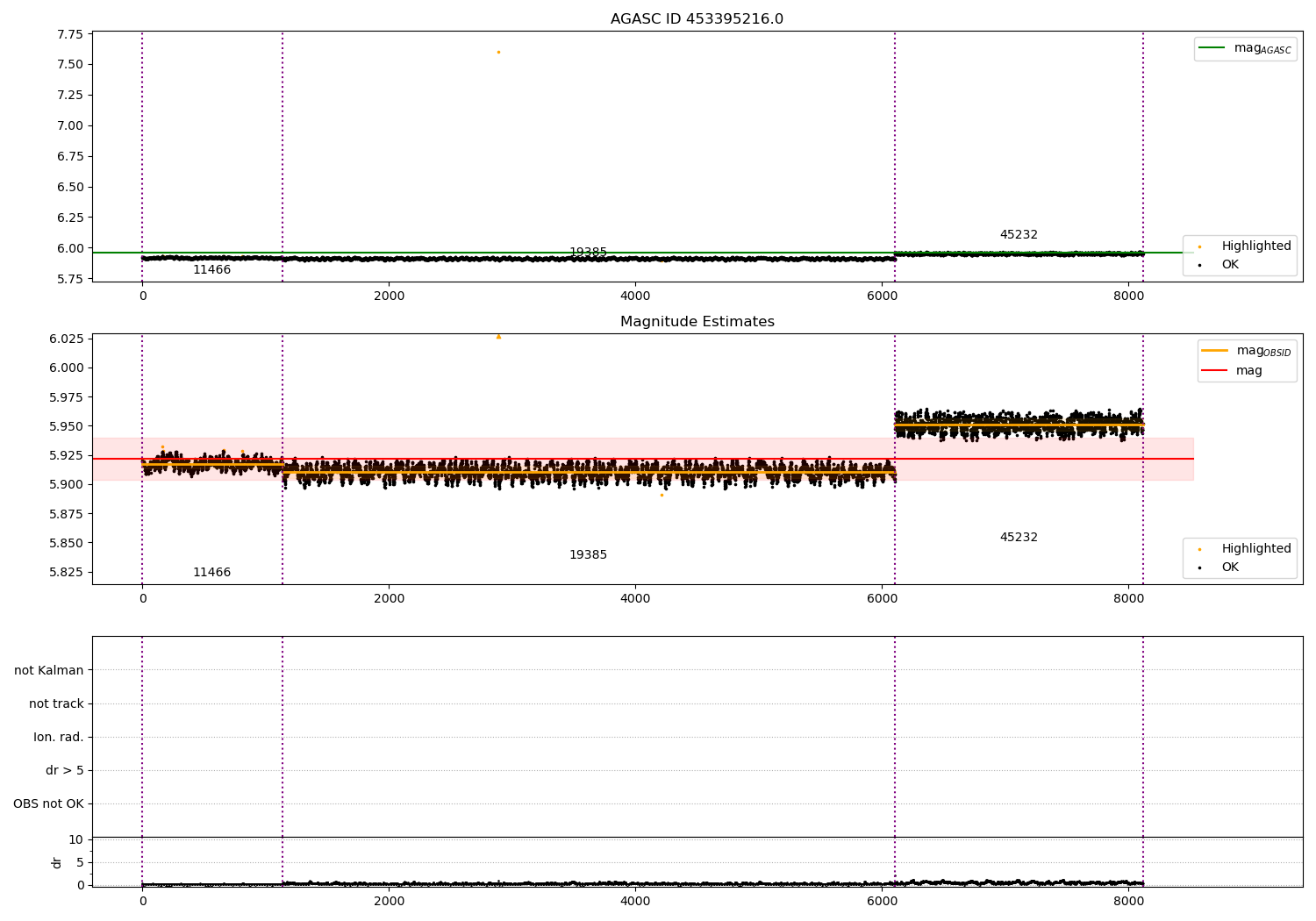This screenshot has width=1316, height=921.
Task: Click the 5.925 y-tick in middle plot
Action: pos(66,456)
